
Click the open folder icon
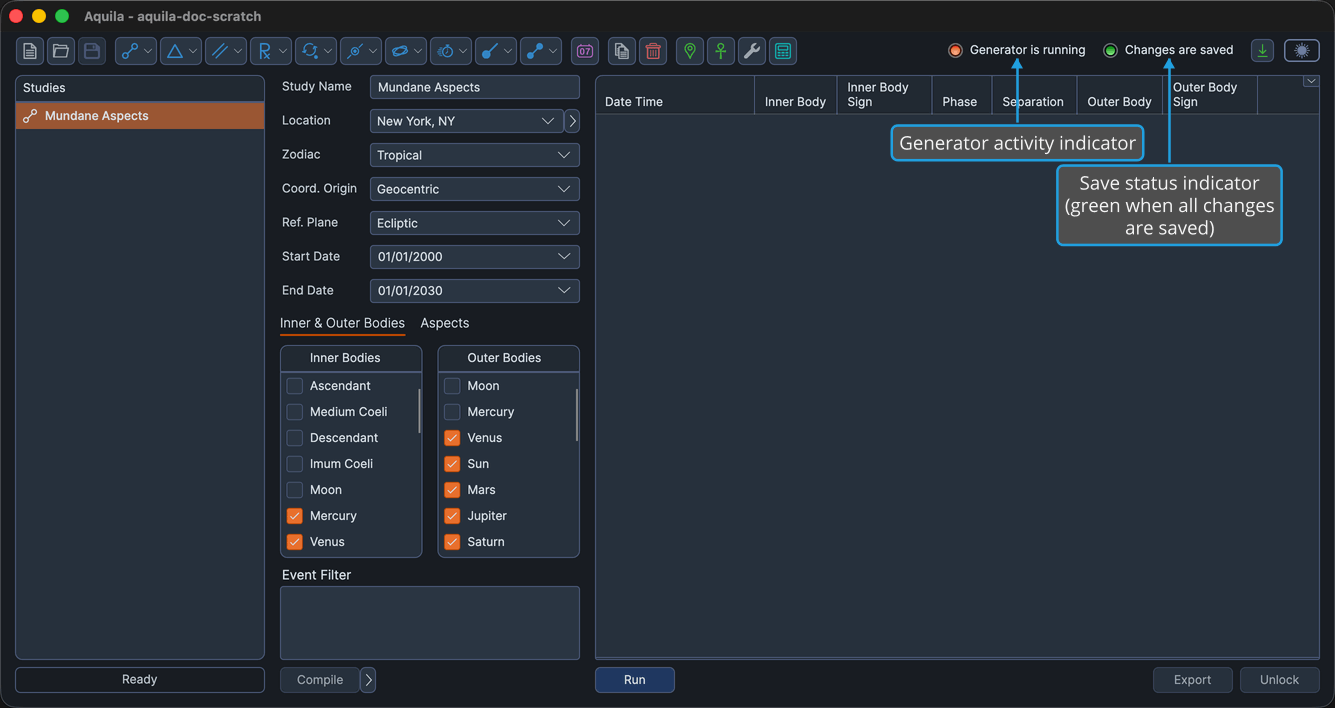(x=61, y=51)
